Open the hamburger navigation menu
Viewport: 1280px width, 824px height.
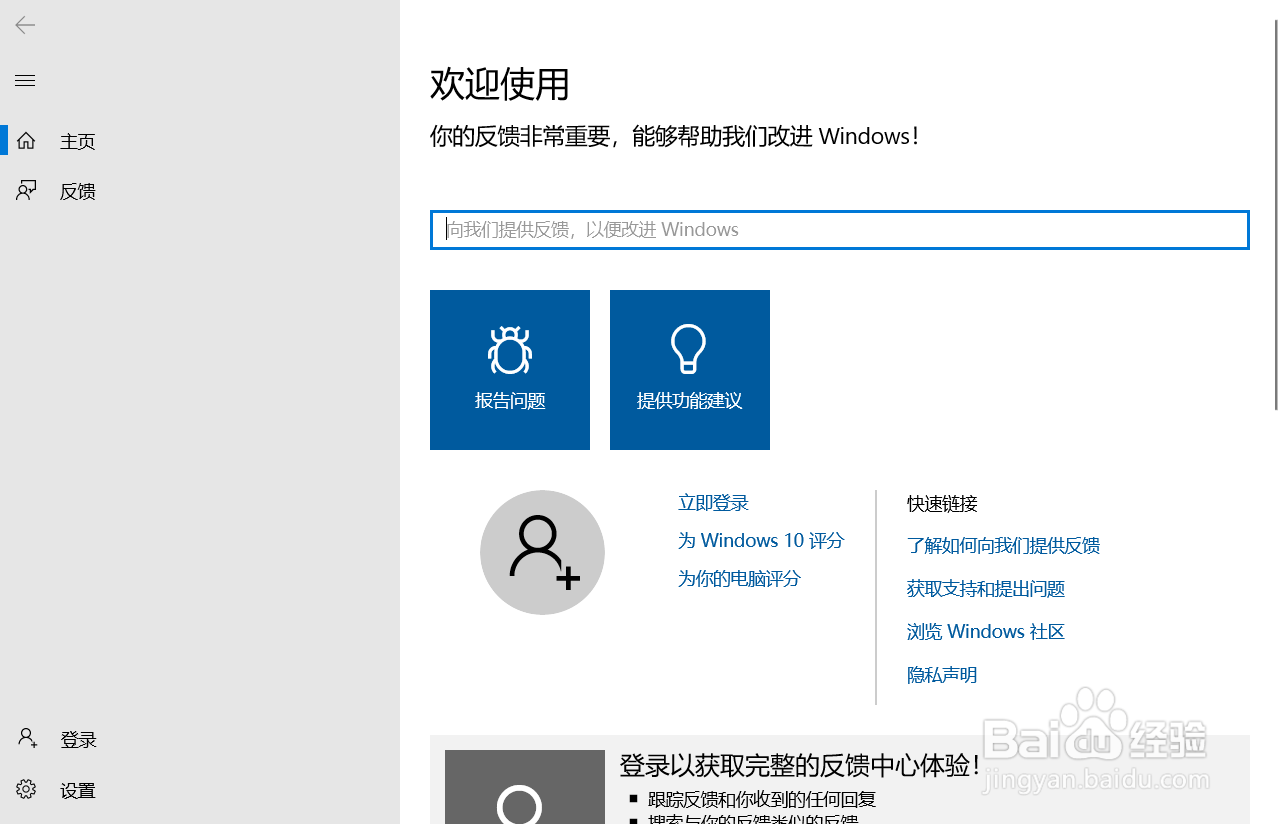(x=25, y=81)
